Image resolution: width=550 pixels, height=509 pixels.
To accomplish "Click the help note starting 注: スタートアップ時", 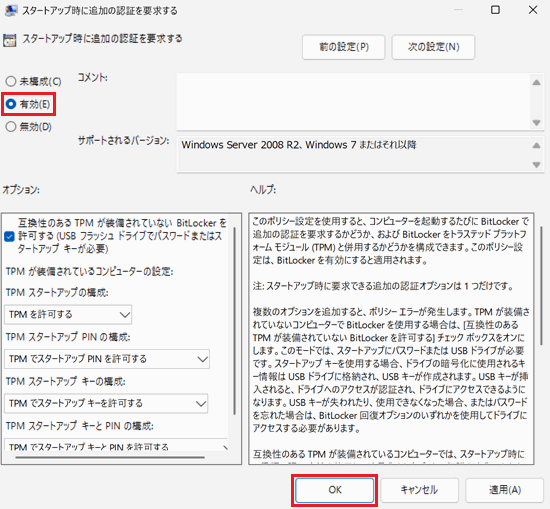I will (383, 286).
